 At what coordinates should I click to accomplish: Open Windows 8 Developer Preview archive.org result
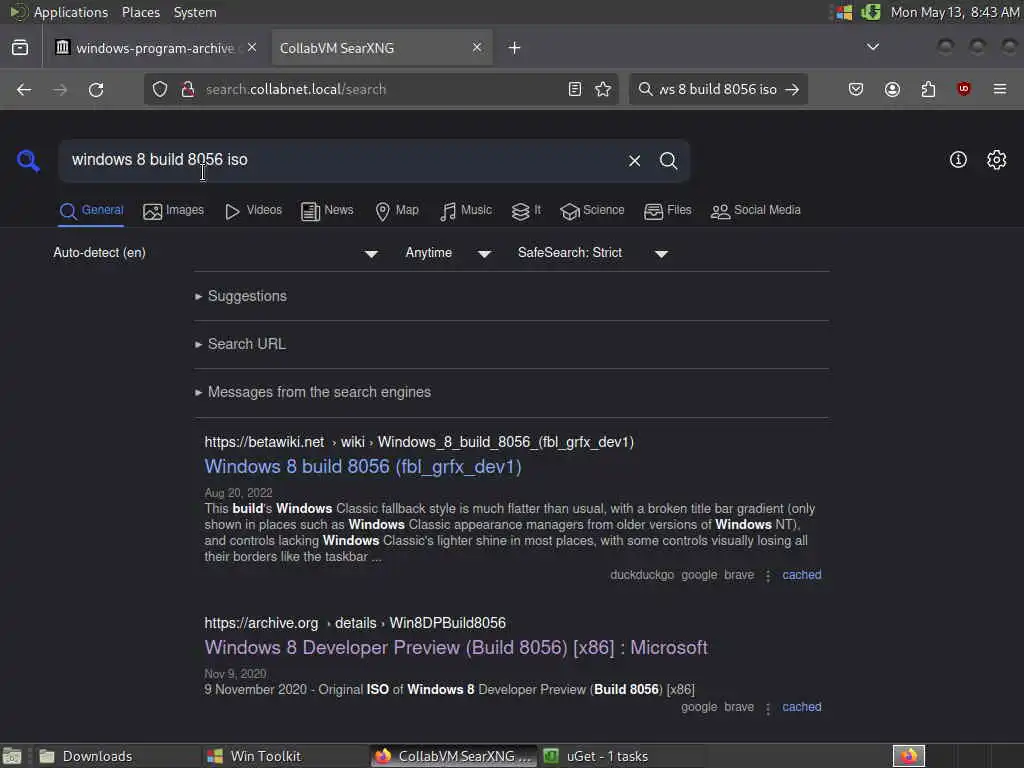pyautogui.click(x=456, y=647)
